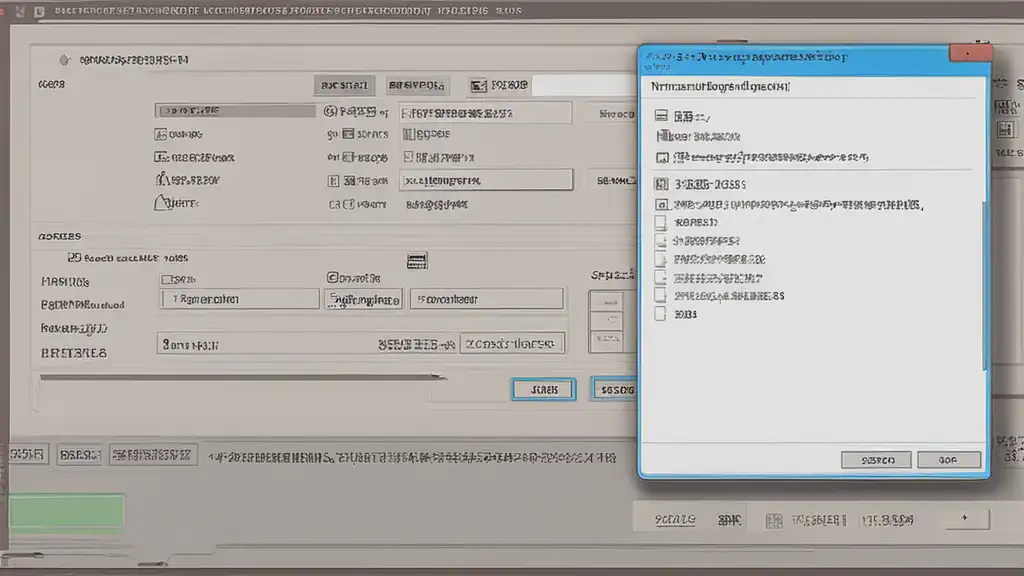The width and height of the screenshot is (1024, 576).
Task: Select the highlighted entry heading the left list
Action: (x=235, y=111)
